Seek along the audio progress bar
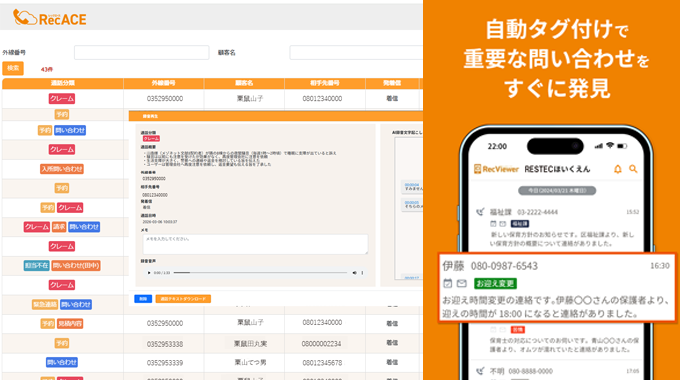 click(x=261, y=273)
